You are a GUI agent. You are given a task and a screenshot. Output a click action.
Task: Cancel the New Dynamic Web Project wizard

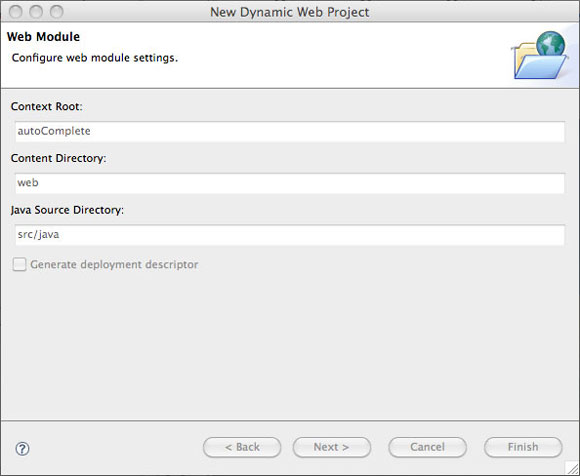click(x=428, y=447)
